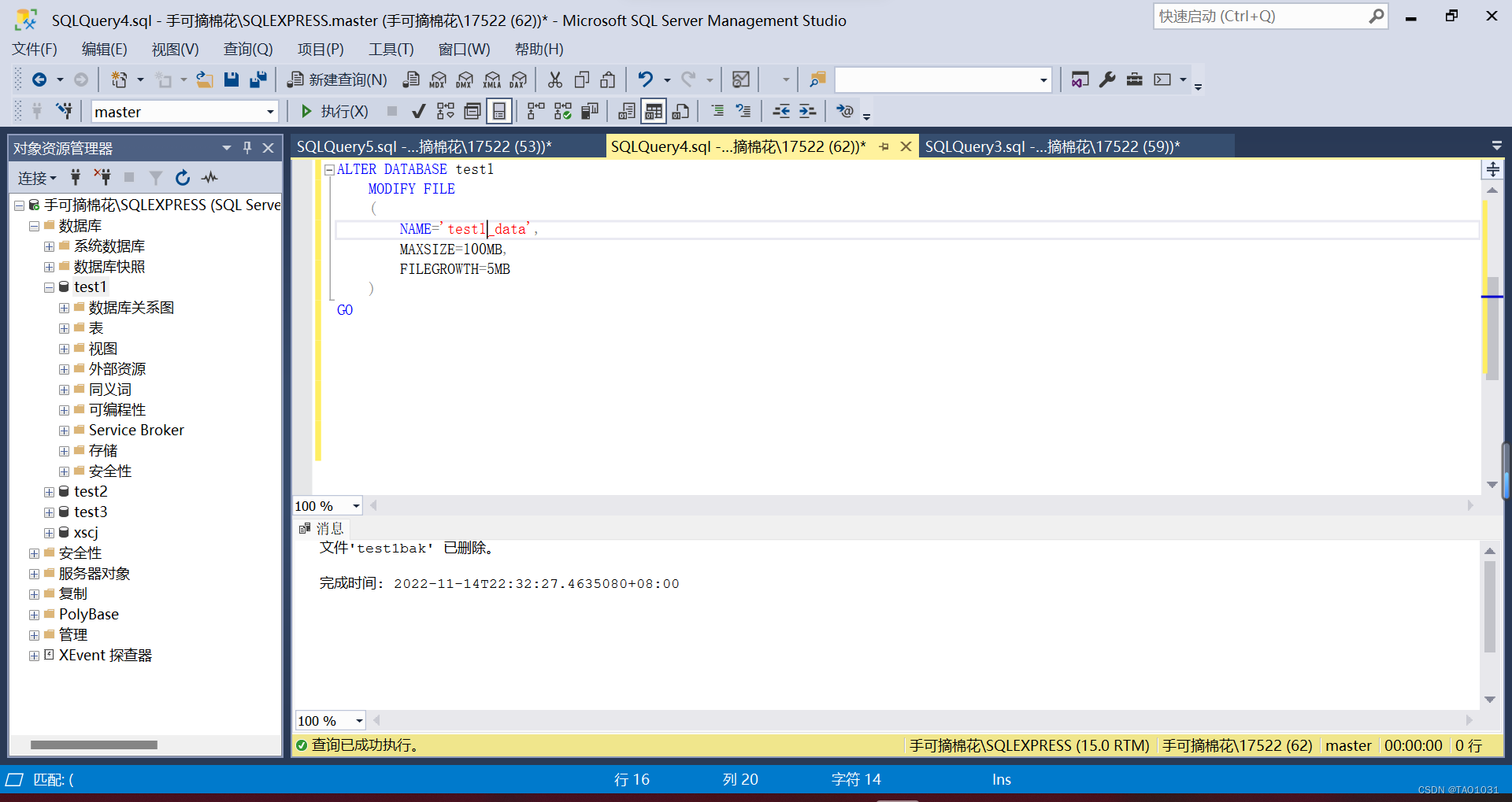The width and height of the screenshot is (1512, 802).
Task: Click the messages pane vertical scrollbar thumb
Action: [1490, 606]
